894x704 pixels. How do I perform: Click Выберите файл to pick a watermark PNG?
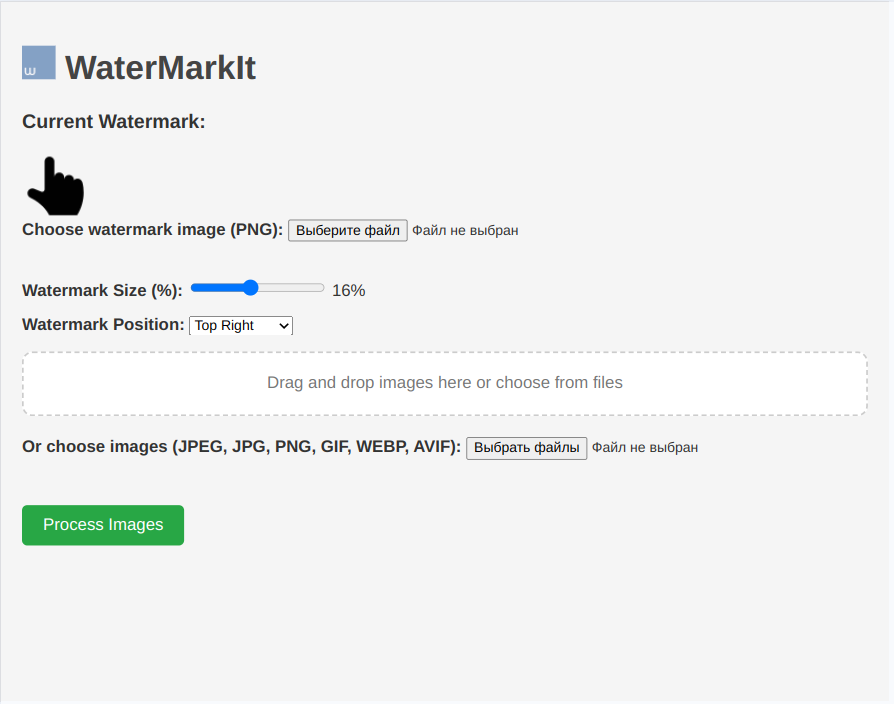point(347,230)
